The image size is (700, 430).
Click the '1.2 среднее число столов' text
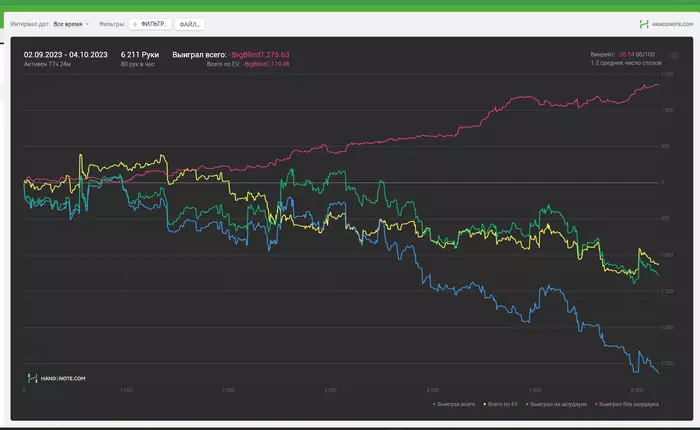click(626, 63)
